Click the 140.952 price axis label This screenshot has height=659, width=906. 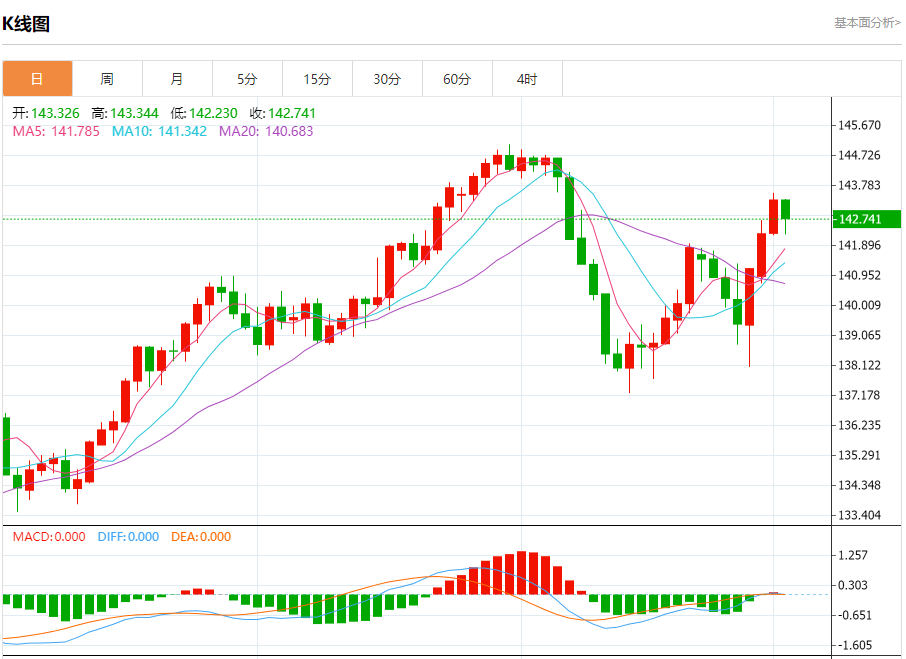tap(859, 275)
